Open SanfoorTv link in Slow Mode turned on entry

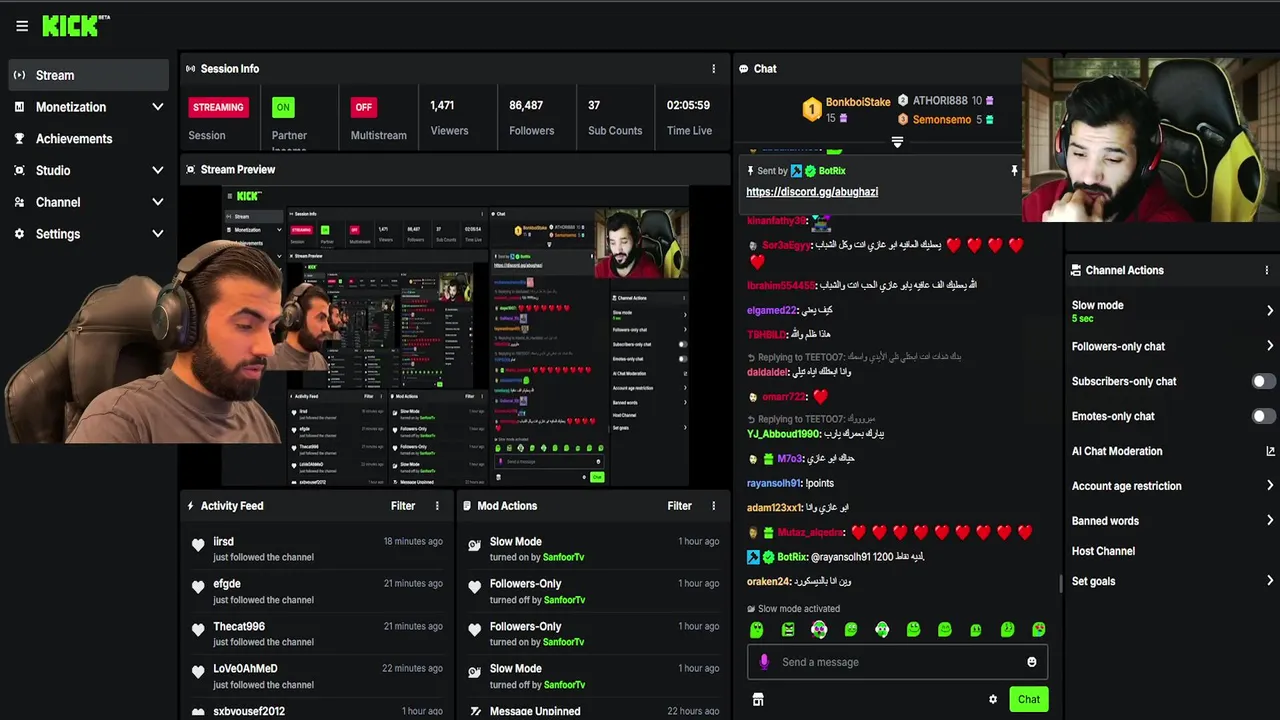(x=564, y=557)
